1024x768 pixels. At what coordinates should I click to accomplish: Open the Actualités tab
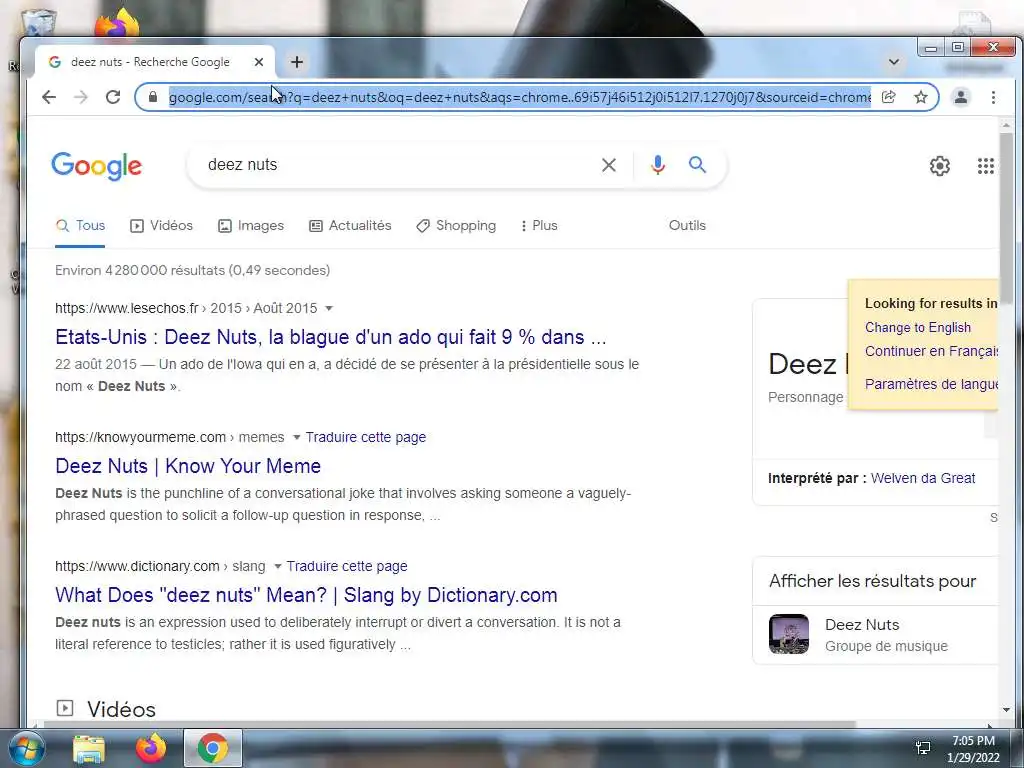click(350, 225)
